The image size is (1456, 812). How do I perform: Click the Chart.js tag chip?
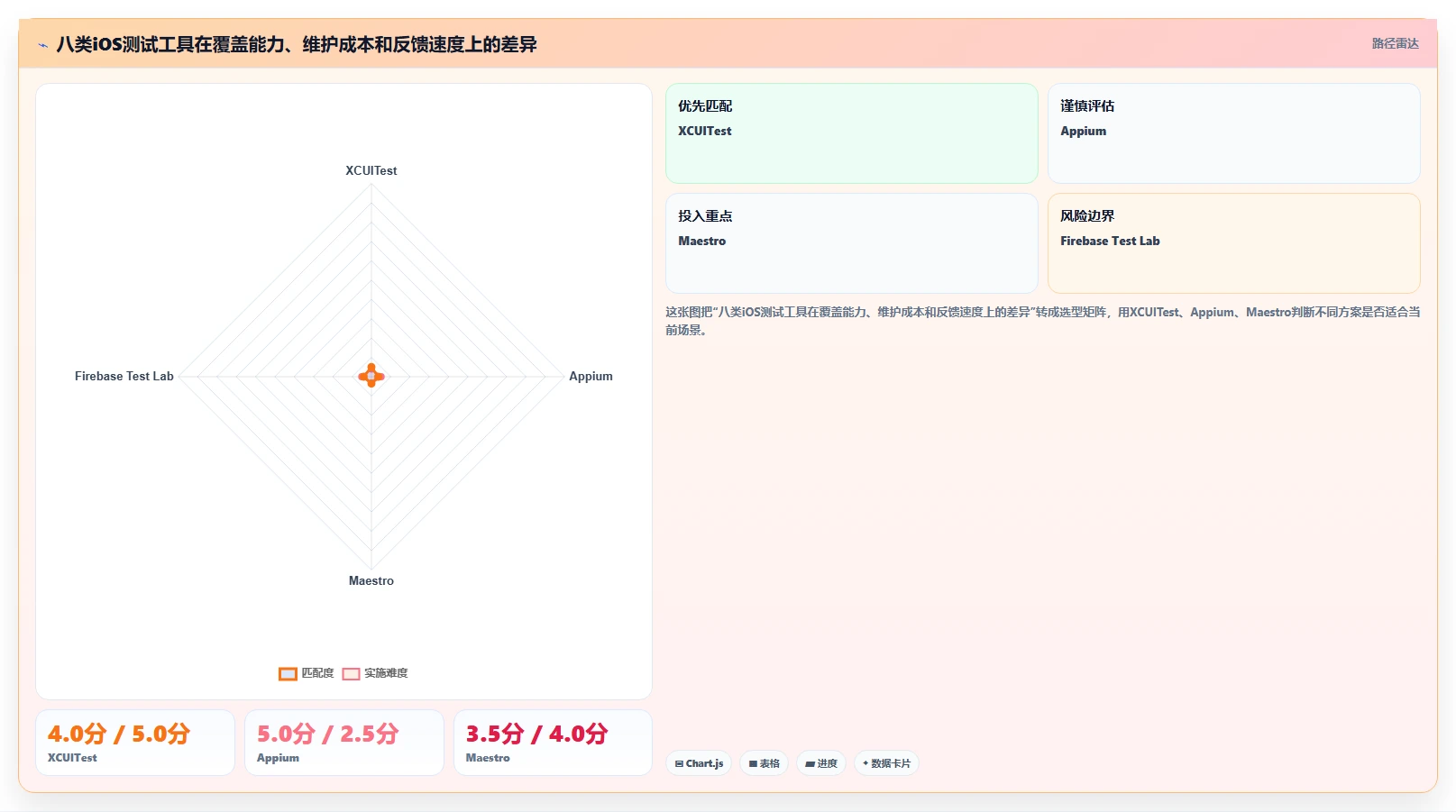(x=699, y=763)
